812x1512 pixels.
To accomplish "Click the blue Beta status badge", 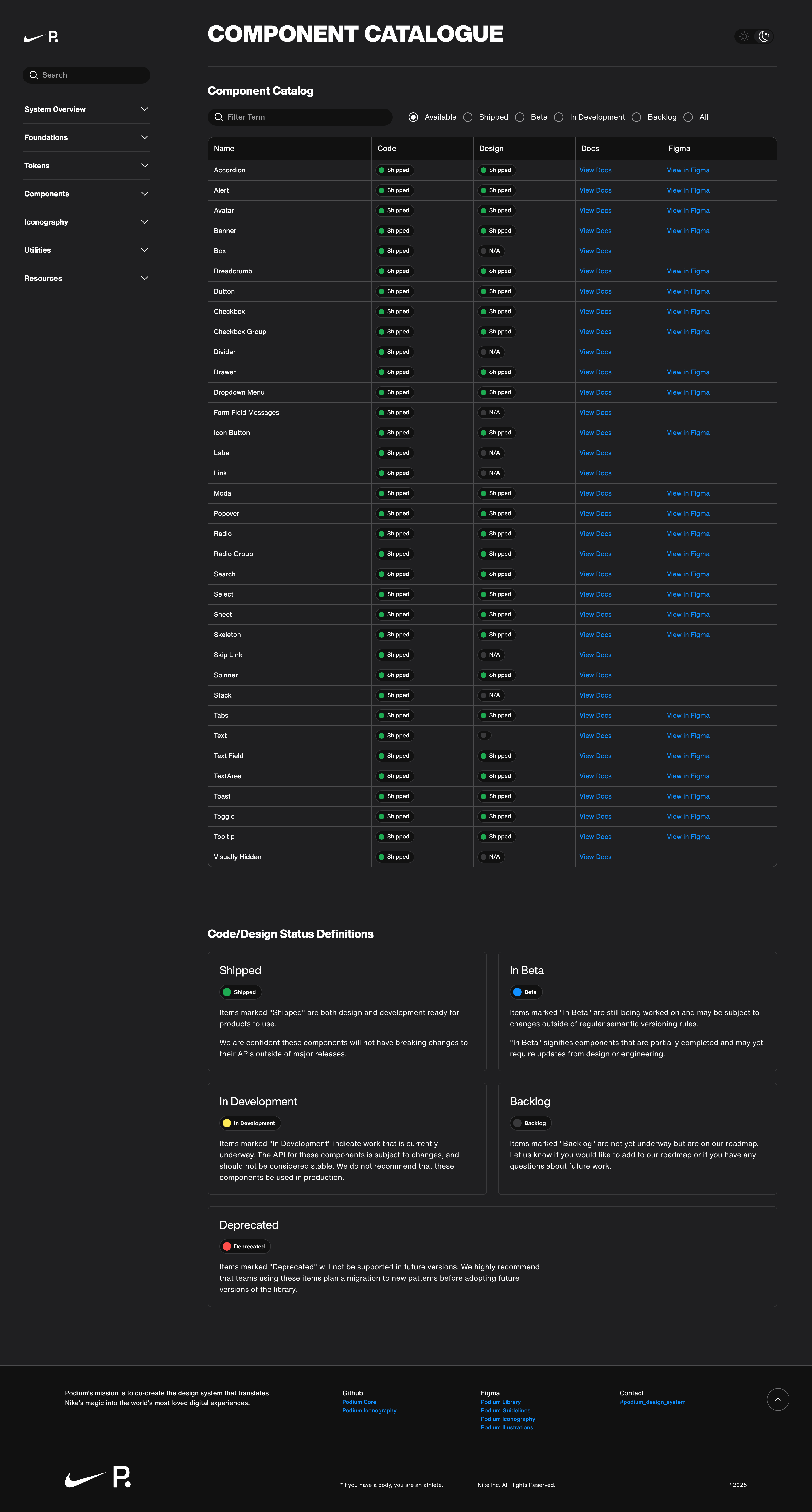I will 526,992.
